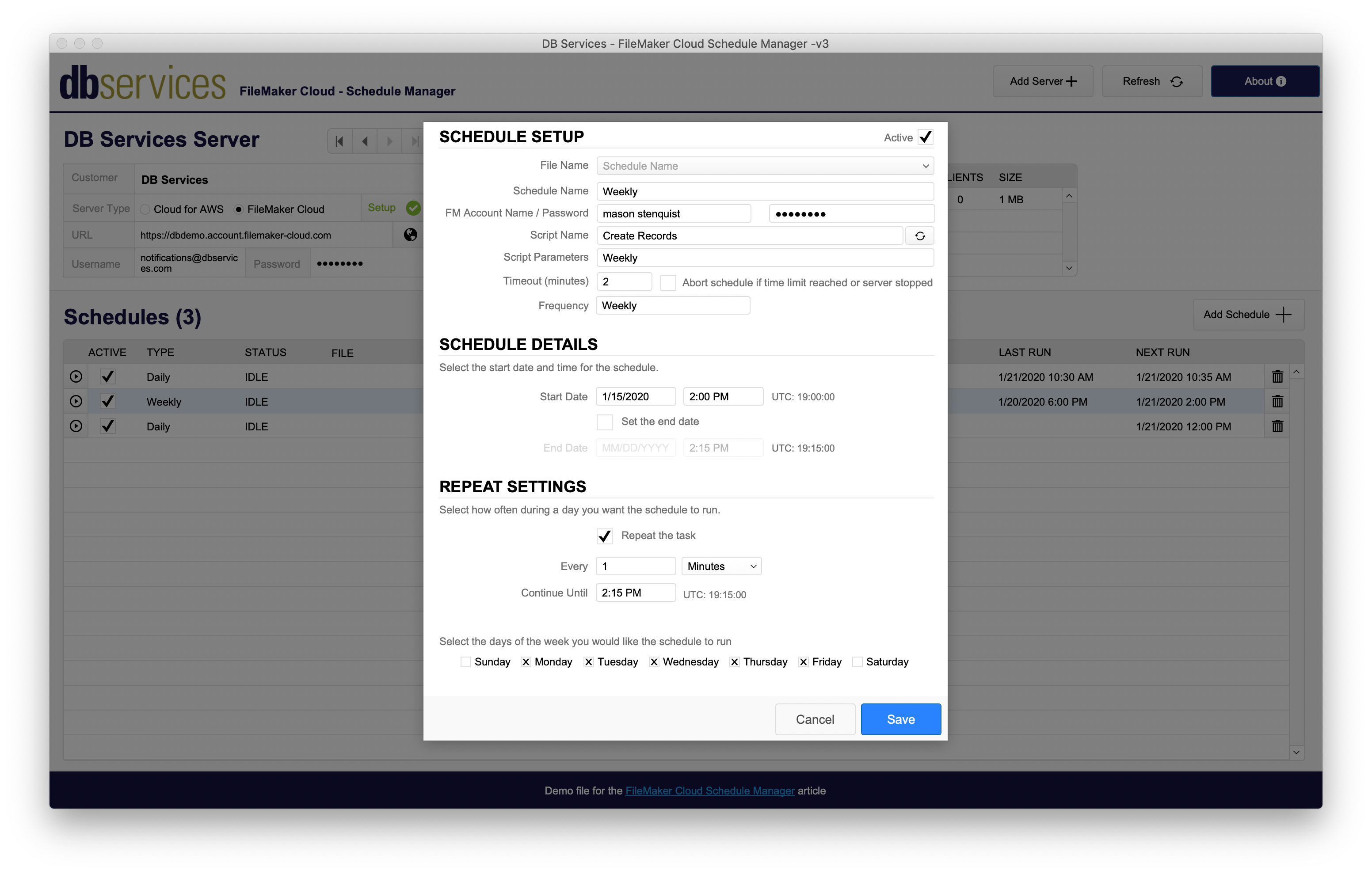Go to first server record arrow
1372x874 pixels.
[x=339, y=141]
